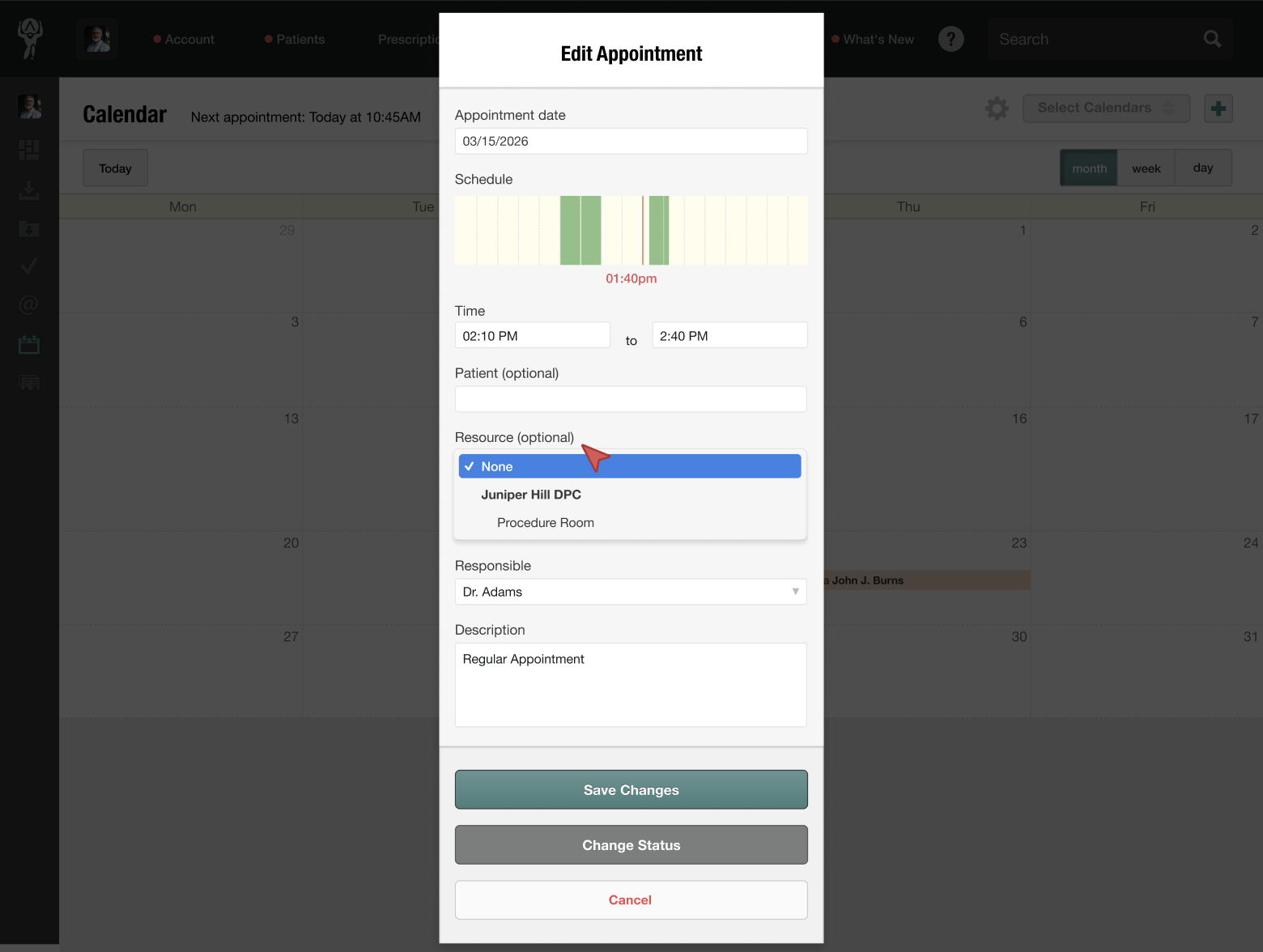Click the green plus add-appointment icon
The height and width of the screenshot is (952, 1263).
1218,108
